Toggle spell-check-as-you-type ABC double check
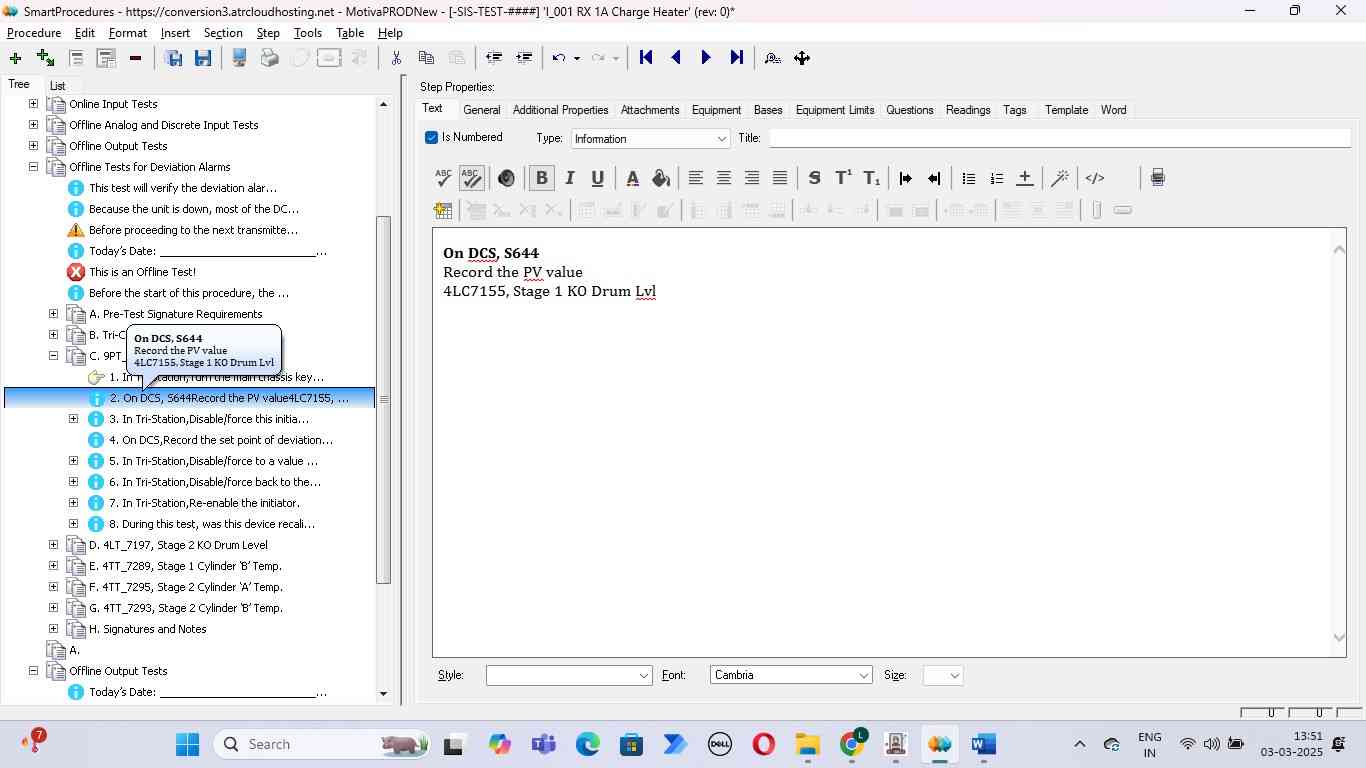 (x=471, y=178)
